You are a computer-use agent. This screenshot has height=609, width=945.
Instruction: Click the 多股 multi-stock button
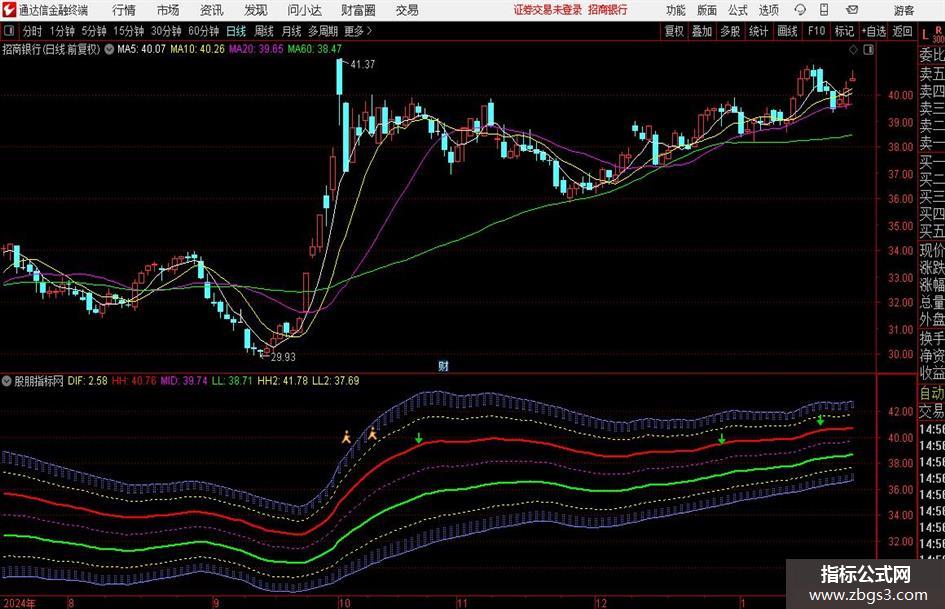[x=730, y=31]
